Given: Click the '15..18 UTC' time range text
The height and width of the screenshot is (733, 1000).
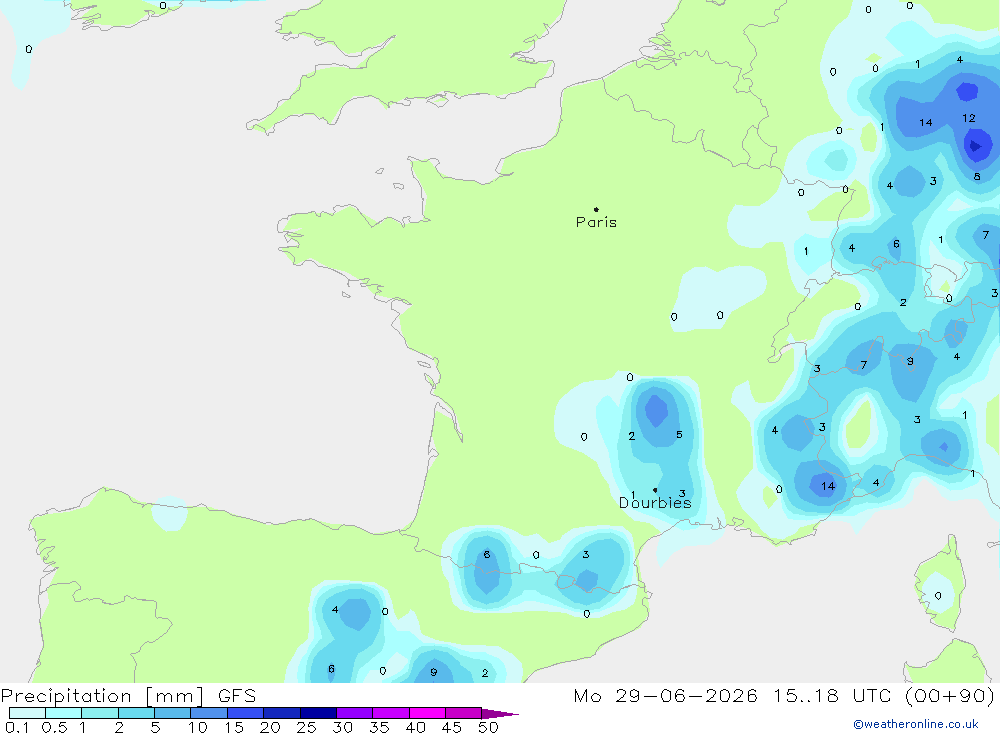Looking at the screenshot, I should [x=832, y=696].
